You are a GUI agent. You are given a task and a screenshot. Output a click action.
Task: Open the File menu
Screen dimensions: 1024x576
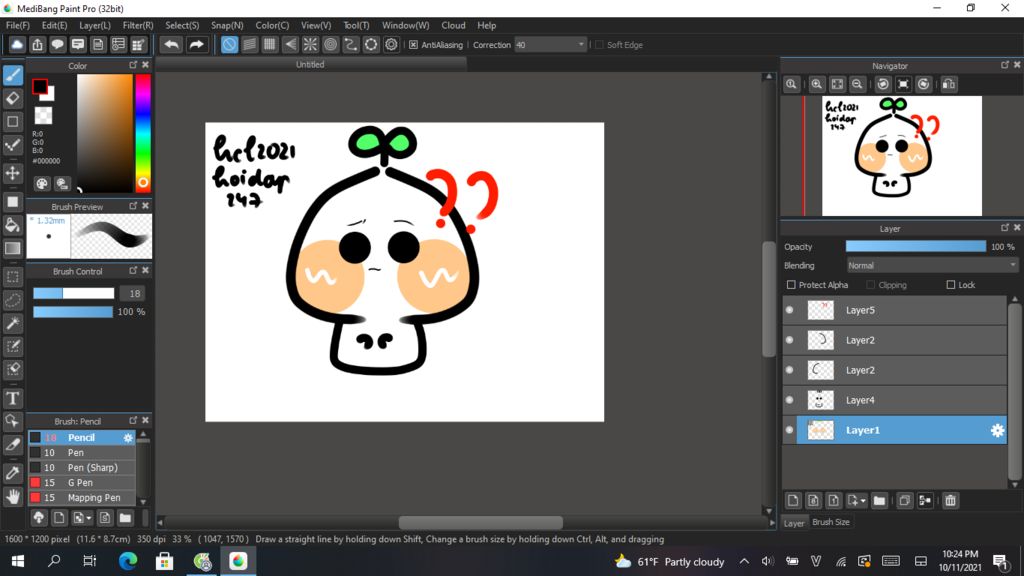coord(18,25)
